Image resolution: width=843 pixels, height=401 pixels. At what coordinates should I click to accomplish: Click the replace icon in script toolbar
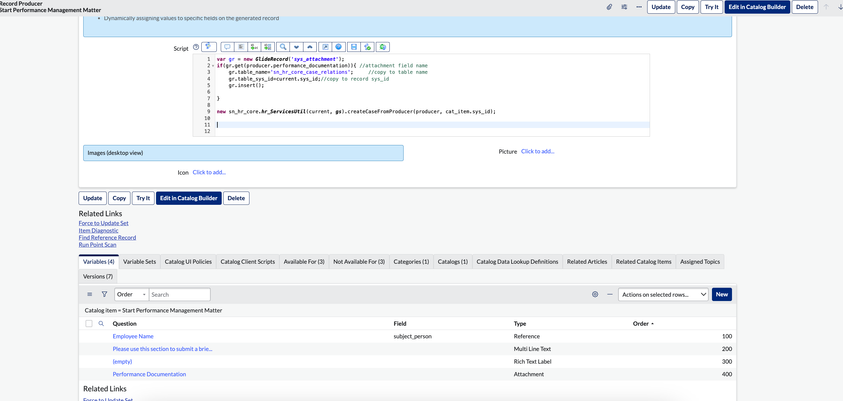click(x=255, y=47)
